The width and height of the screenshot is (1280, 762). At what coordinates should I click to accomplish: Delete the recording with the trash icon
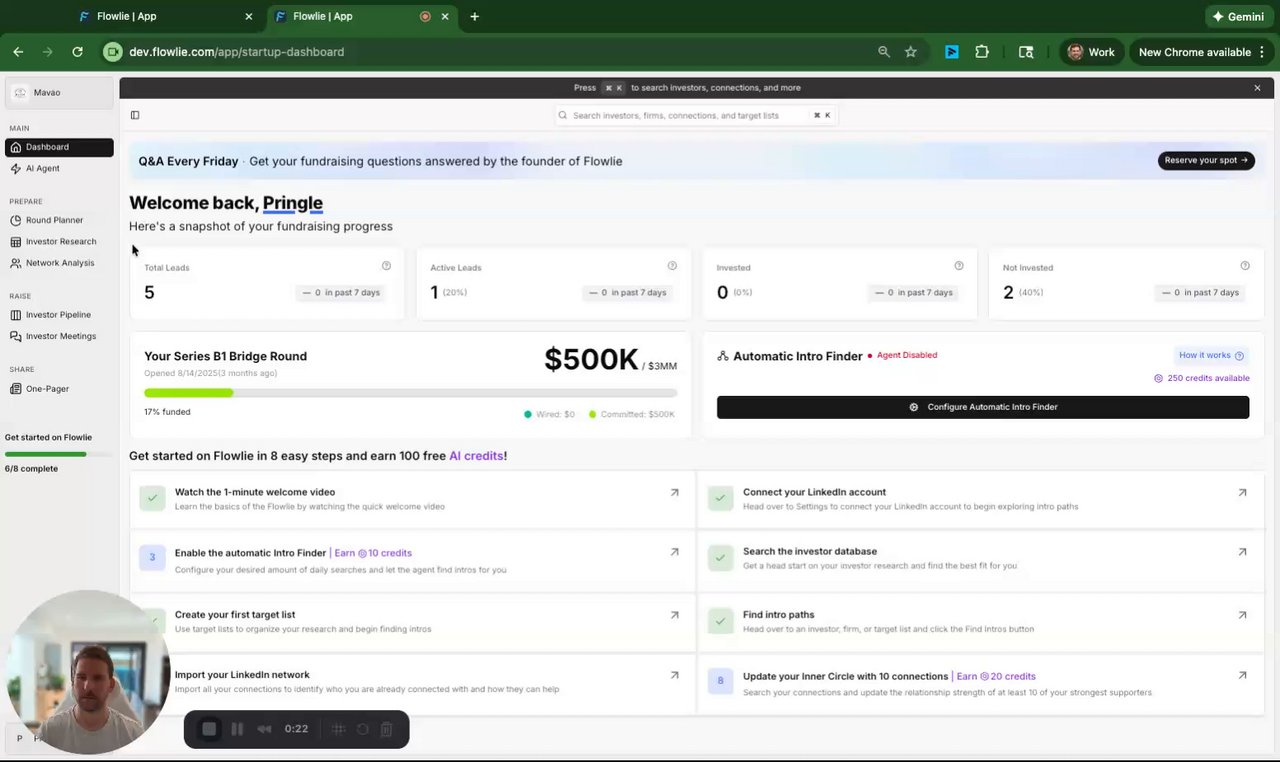387,730
